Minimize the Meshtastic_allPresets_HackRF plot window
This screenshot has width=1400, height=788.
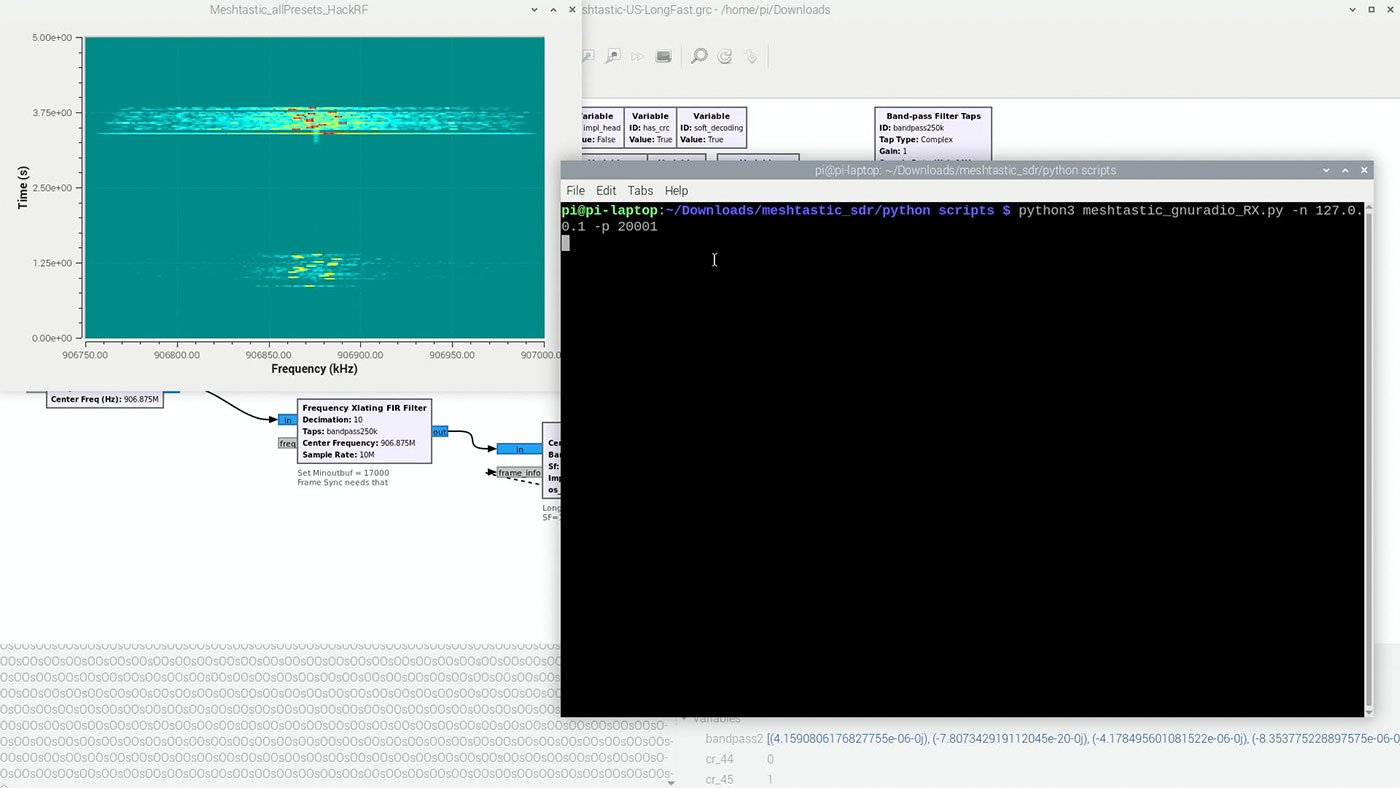[535, 10]
